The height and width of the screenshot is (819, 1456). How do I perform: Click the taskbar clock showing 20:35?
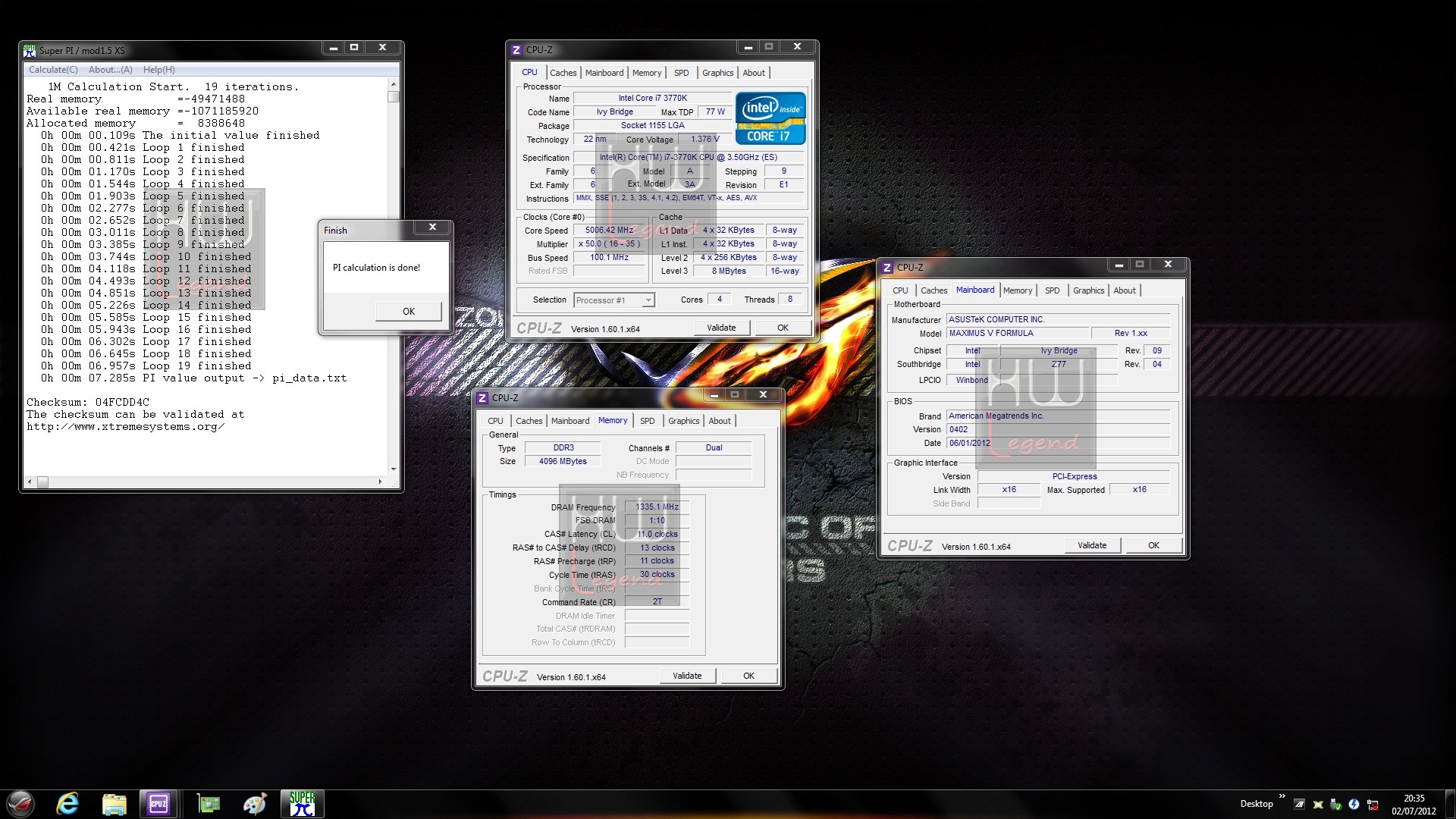click(1414, 804)
